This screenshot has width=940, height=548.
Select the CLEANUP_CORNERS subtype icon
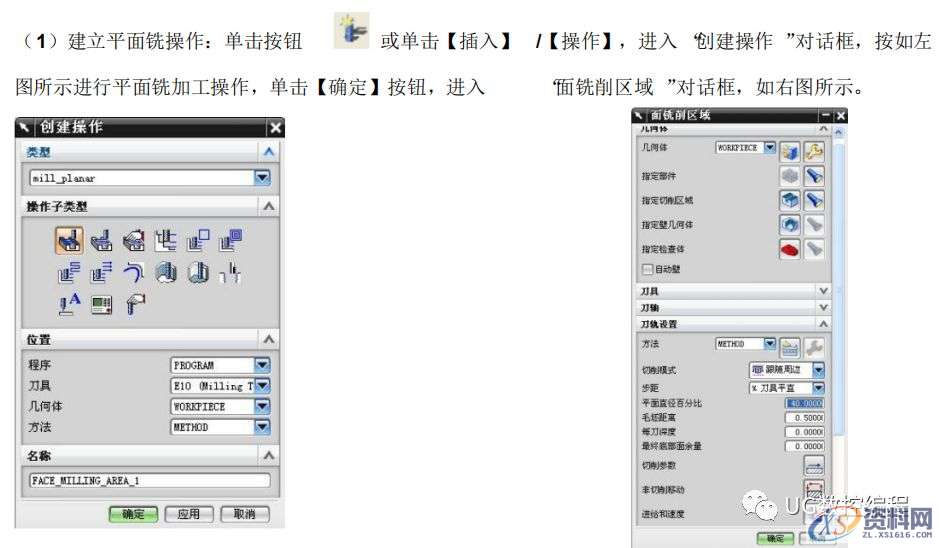tap(134, 273)
